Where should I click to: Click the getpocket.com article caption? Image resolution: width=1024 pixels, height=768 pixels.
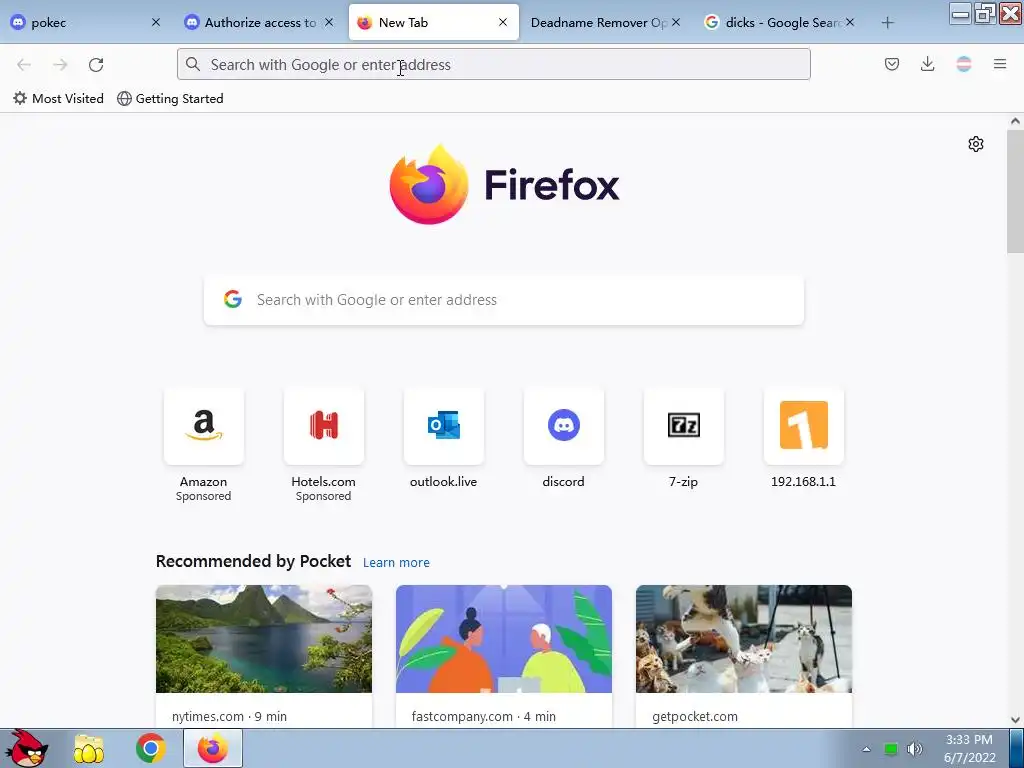click(x=695, y=716)
